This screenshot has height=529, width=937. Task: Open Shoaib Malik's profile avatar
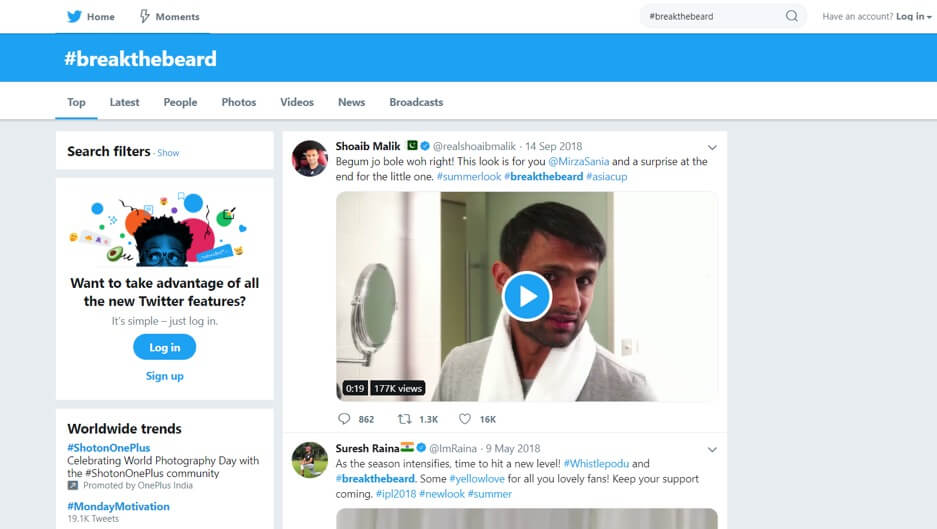coord(310,158)
